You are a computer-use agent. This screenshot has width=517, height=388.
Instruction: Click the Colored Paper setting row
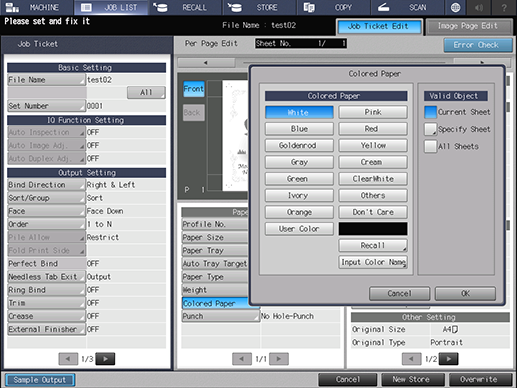[x=220, y=303]
